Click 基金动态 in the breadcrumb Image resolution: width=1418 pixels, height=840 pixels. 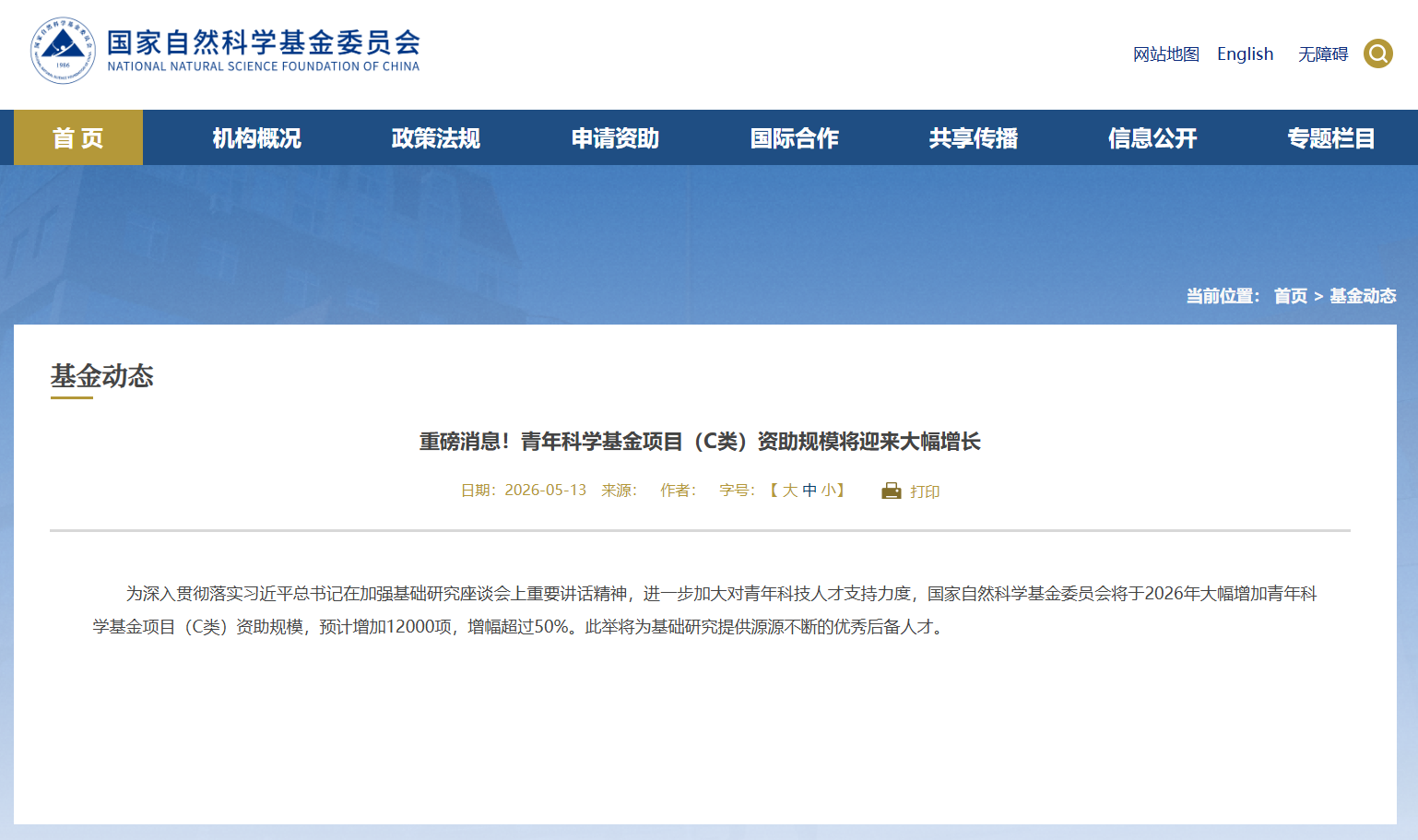(x=1363, y=296)
